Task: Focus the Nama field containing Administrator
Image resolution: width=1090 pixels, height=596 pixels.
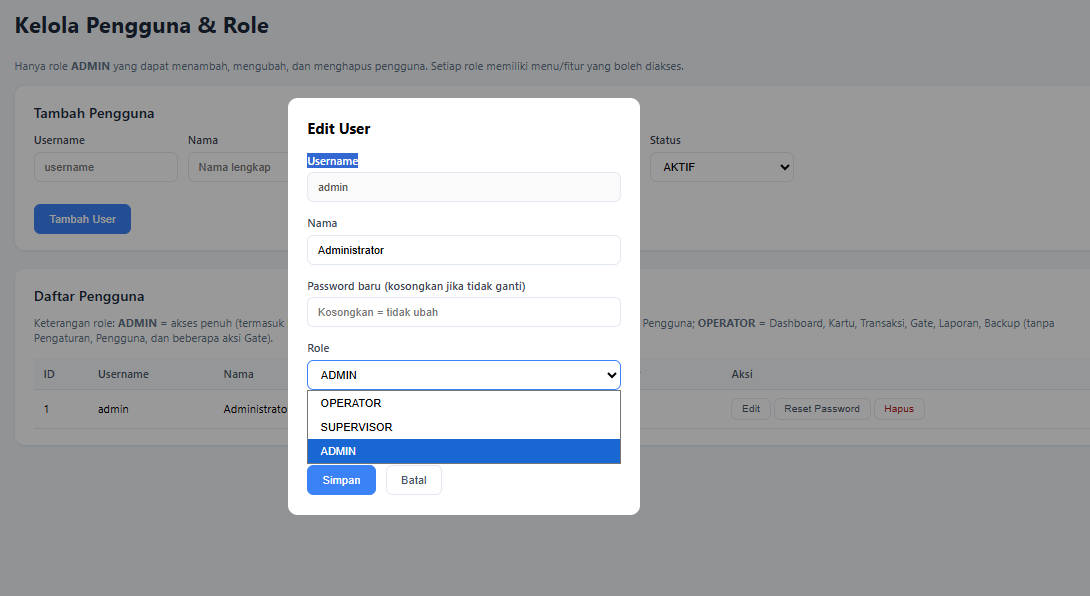Action: pyautogui.click(x=463, y=250)
